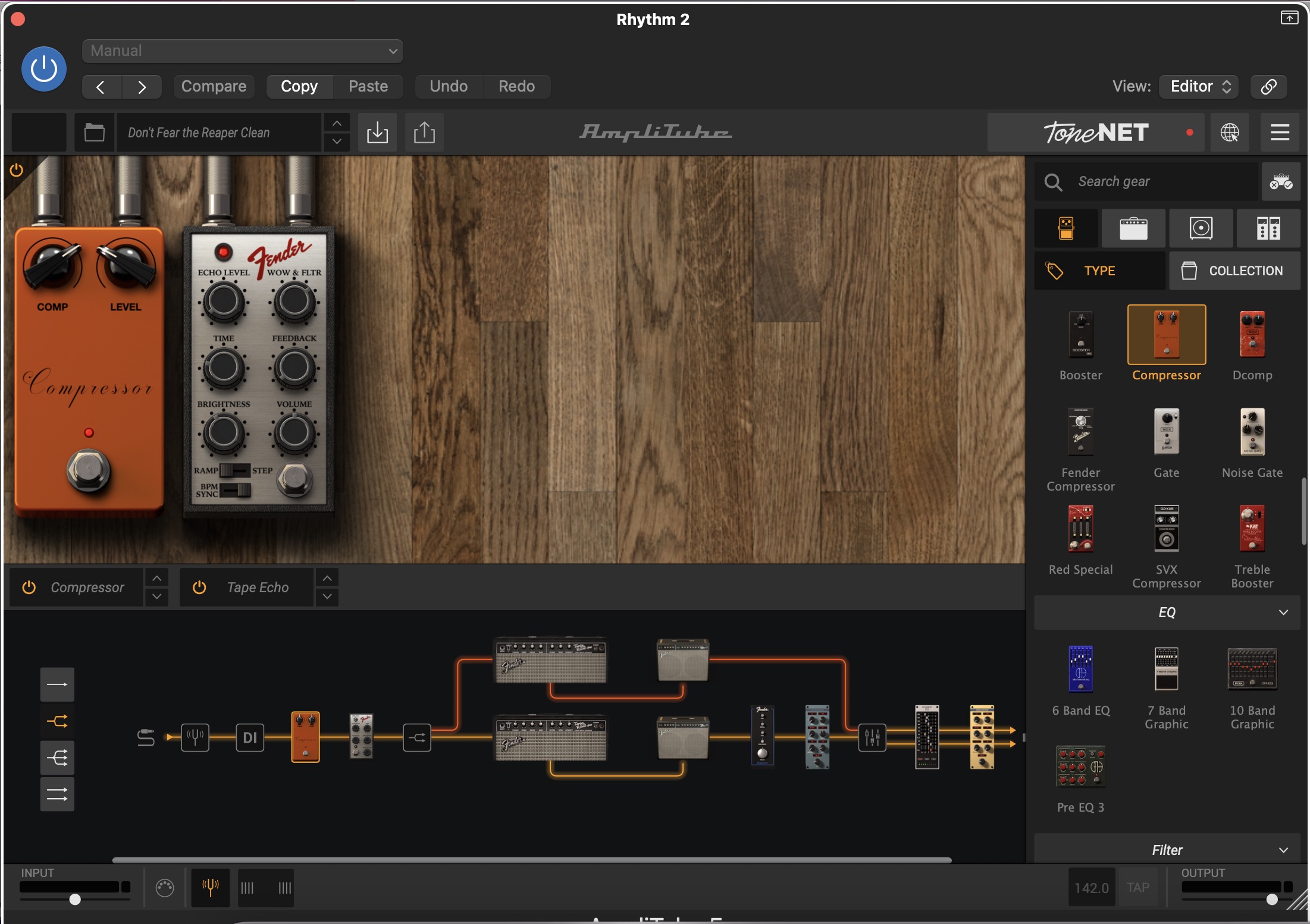This screenshot has width=1310, height=924.
Task: Switch to the COLLECTION tab
Action: [1235, 271]
